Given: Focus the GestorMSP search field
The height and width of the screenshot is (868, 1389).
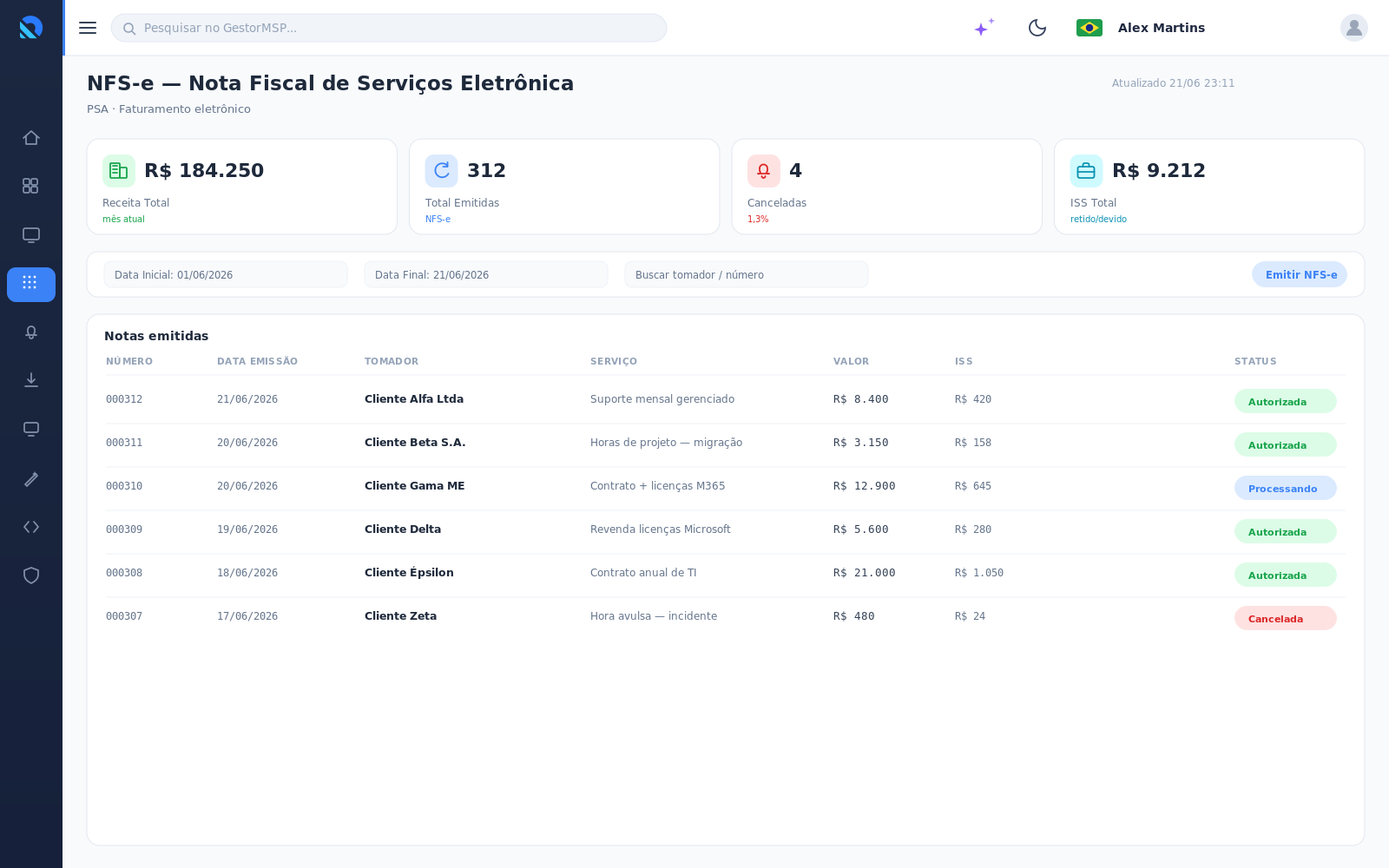Looking at the screenshot, I should [389, 28].
